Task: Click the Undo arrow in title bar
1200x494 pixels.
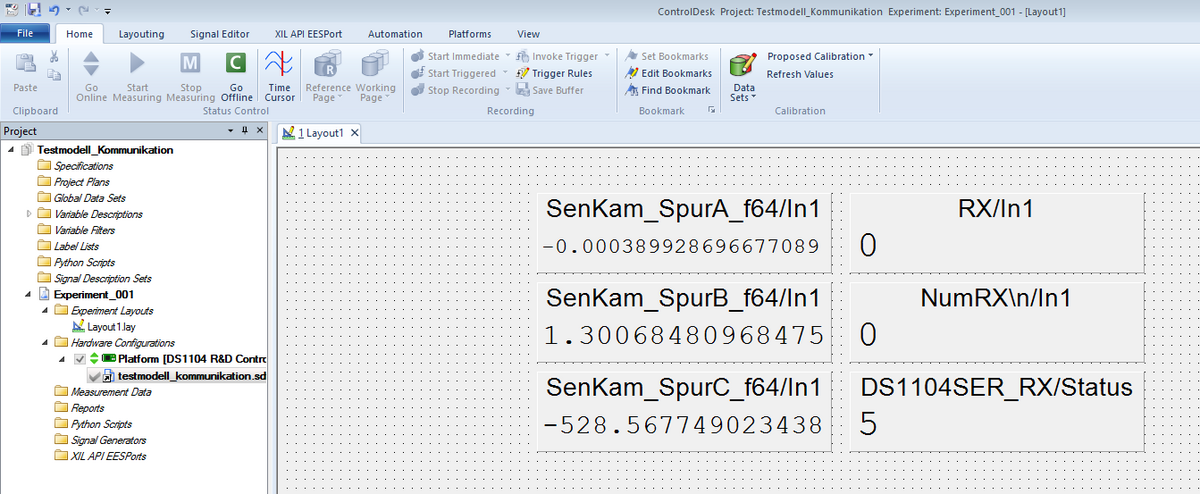Action: 54,10
